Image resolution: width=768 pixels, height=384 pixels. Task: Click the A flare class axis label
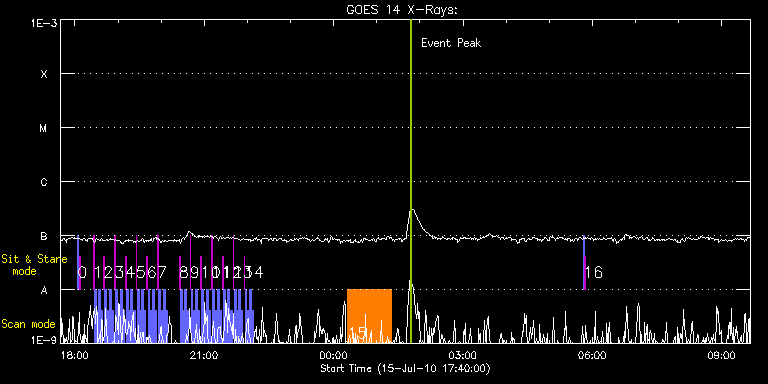click(x=44, y=290)
